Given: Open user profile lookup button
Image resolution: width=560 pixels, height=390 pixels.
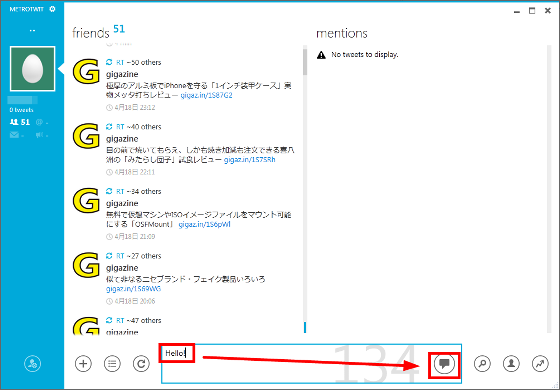Looking at the screenshot, I should [511, 364].
